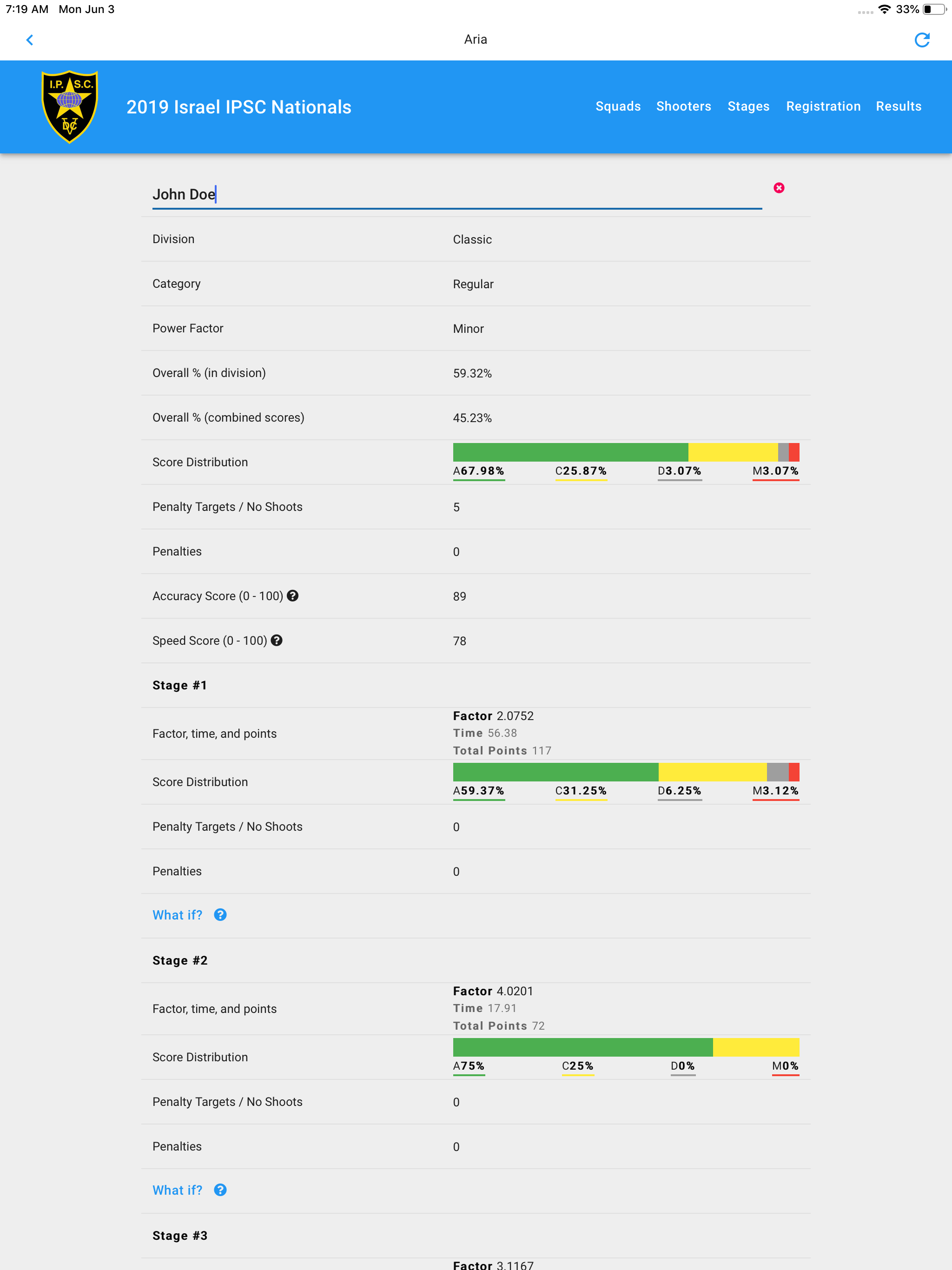
Task: Open the Squads tab
Action: [x=618, y=107]
